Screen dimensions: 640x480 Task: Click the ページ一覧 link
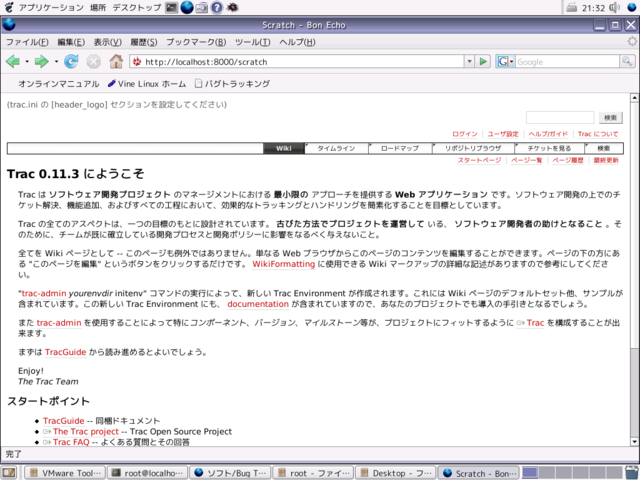click(x=527, y=160)
